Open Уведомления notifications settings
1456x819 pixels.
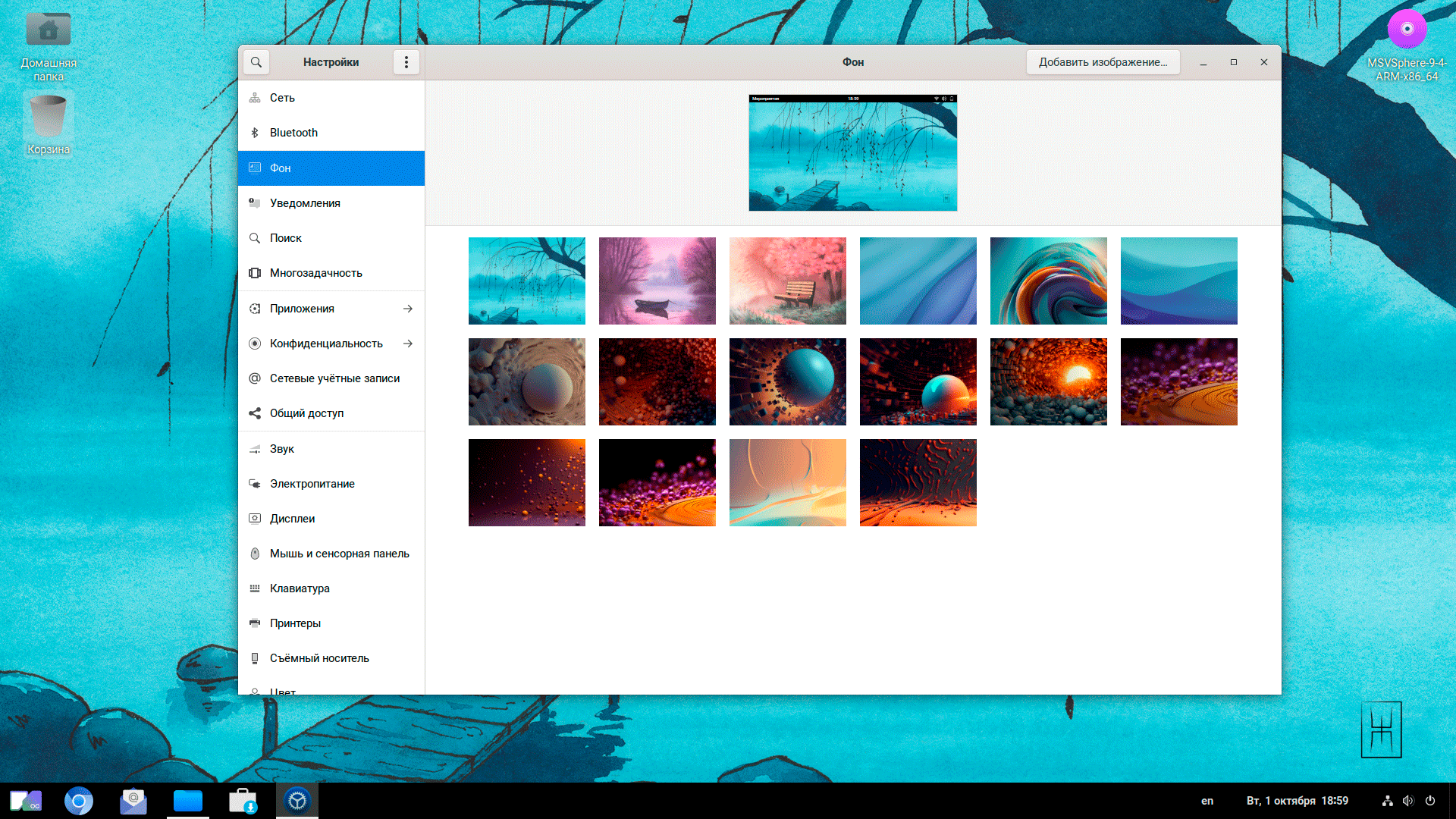pos(305,203)
